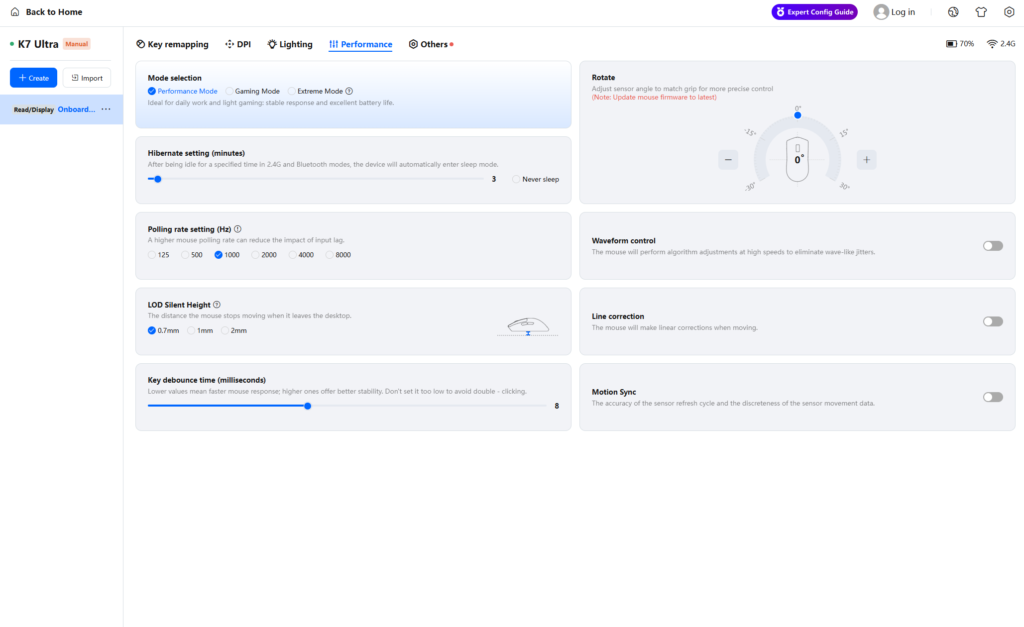Open the Lighting tab
Screen dimensions: 1024x627
pos(290,45)
